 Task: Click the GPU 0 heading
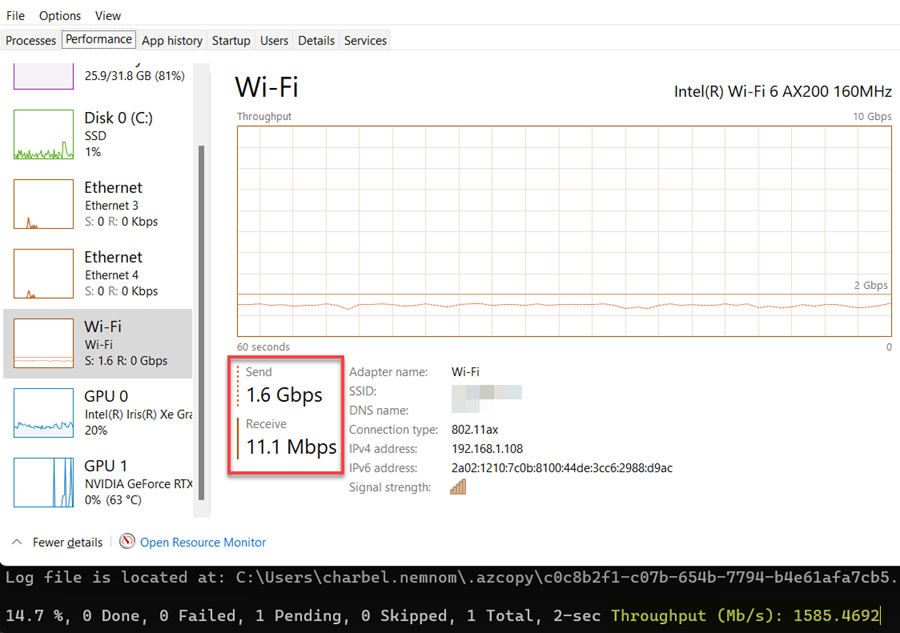[106, 396]
